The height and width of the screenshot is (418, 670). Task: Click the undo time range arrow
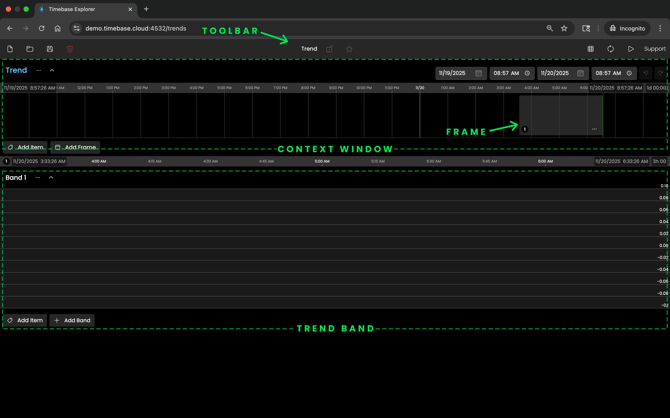(x=646, y=73)
